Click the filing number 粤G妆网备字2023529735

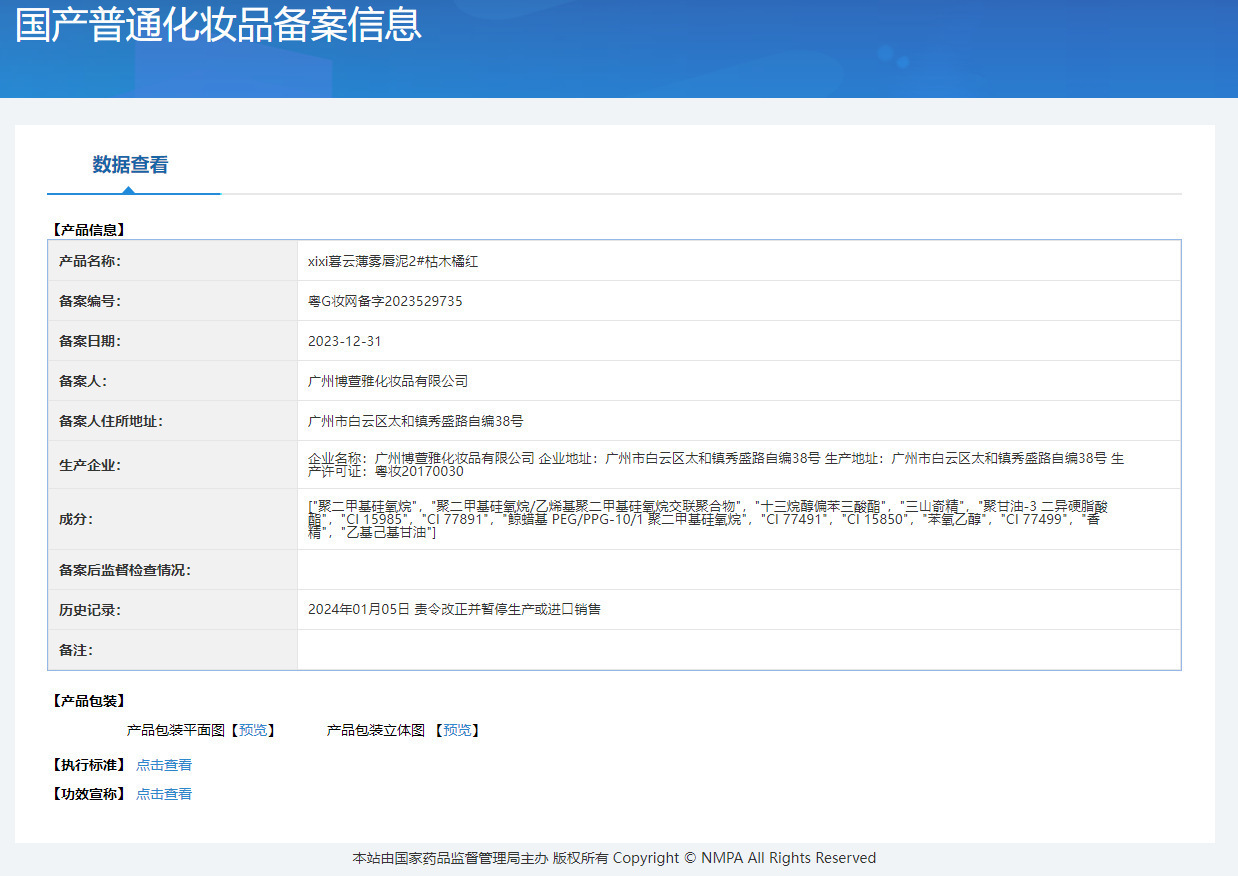[x=385, y=301]
